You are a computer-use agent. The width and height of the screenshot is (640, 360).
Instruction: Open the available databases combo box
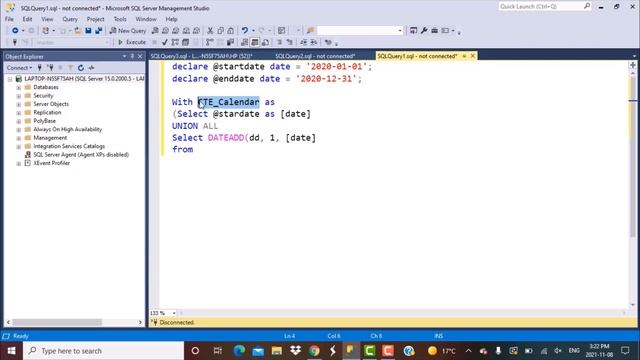(x=73, y=42)
